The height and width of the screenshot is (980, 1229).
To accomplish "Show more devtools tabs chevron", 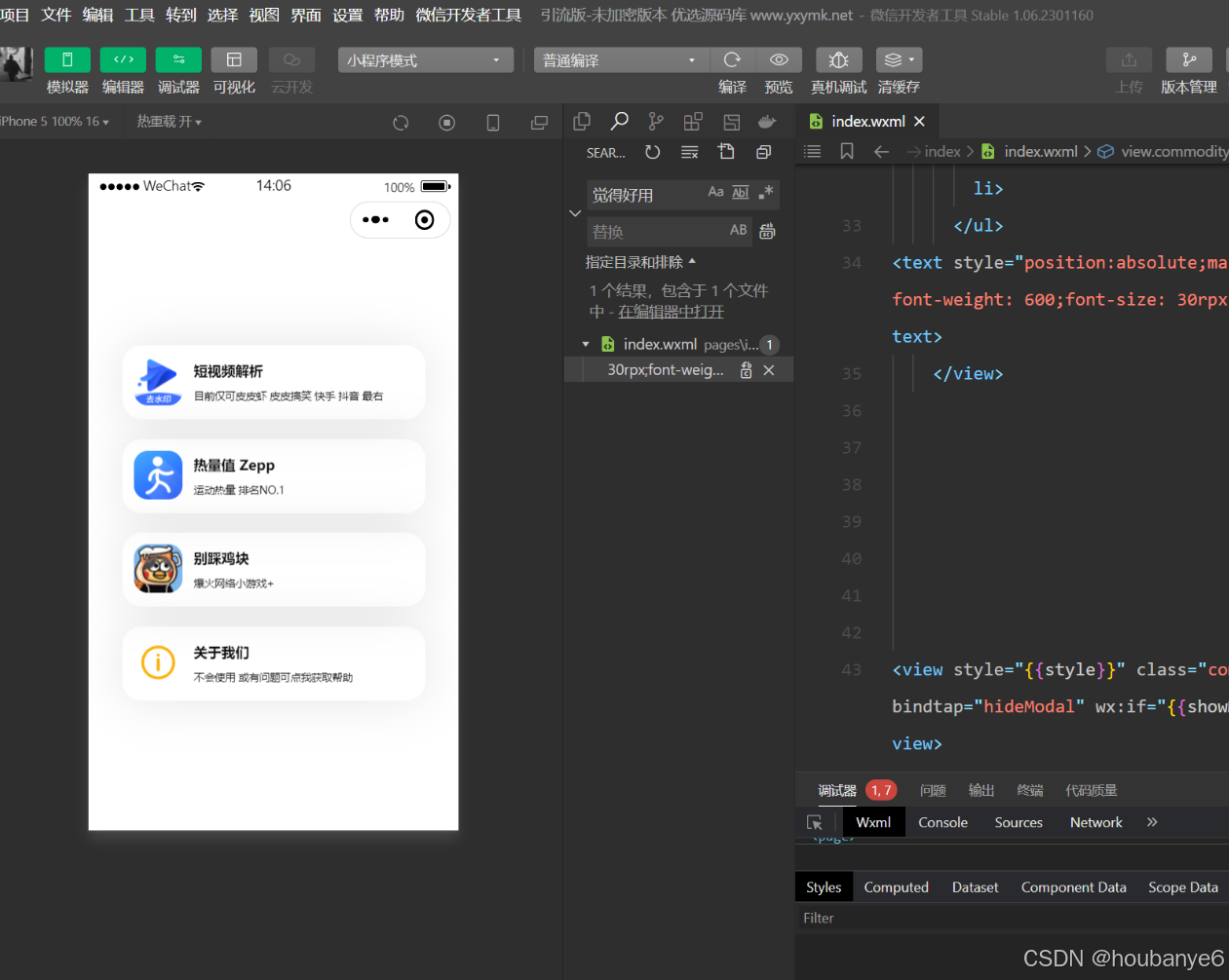I will 1152,822.
